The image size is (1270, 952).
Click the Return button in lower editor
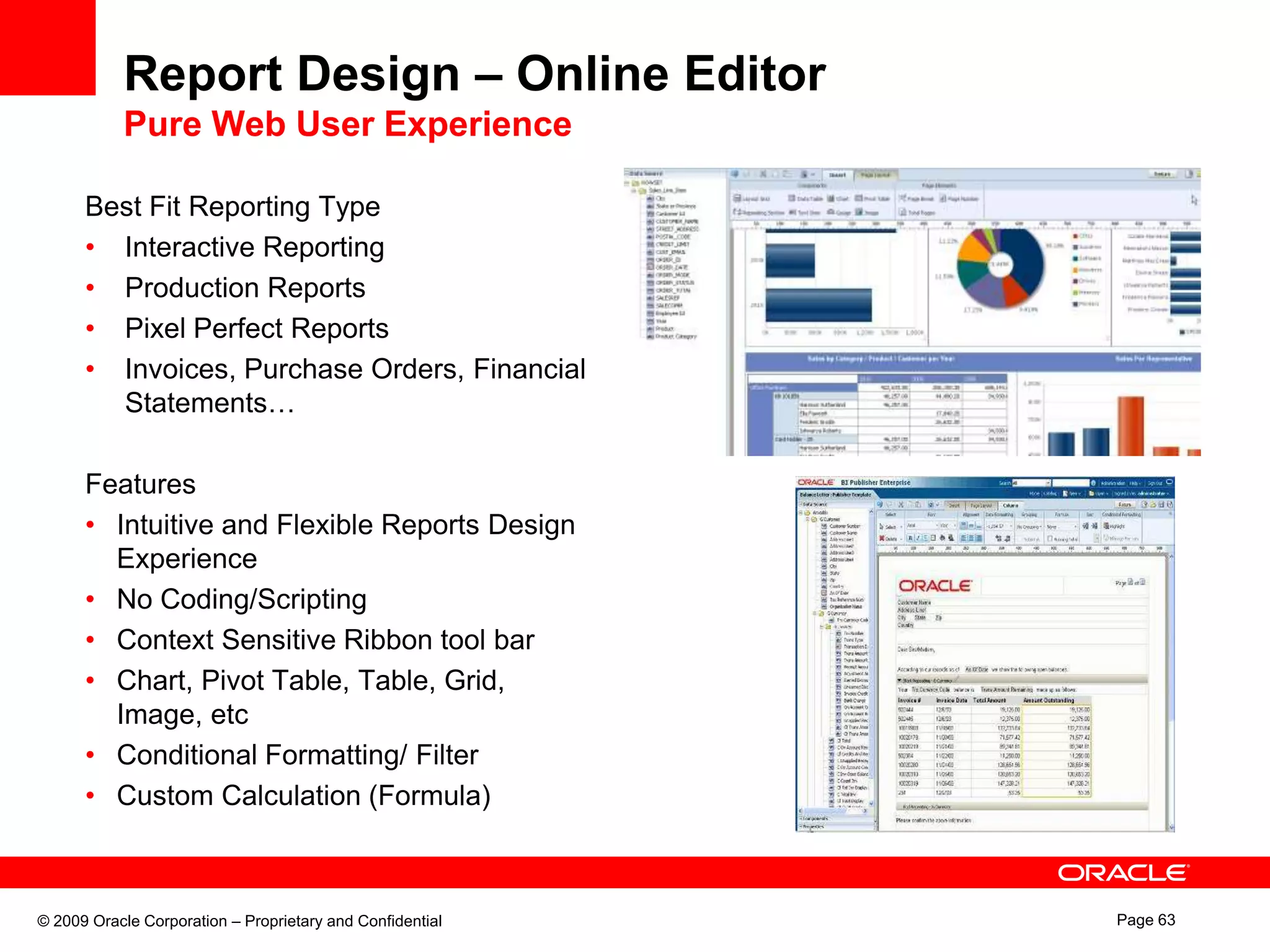point(1124,505)
